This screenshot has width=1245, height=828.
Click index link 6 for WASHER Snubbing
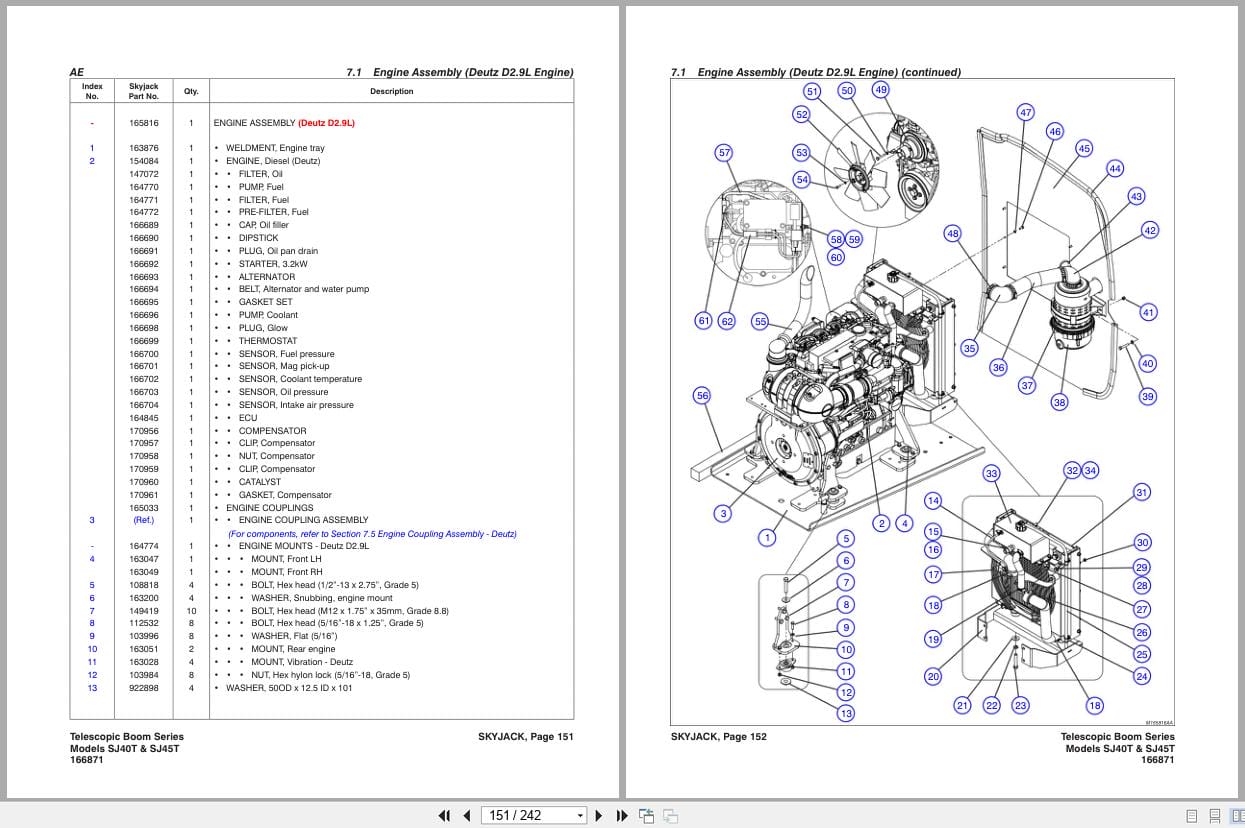tap(92, 597)
